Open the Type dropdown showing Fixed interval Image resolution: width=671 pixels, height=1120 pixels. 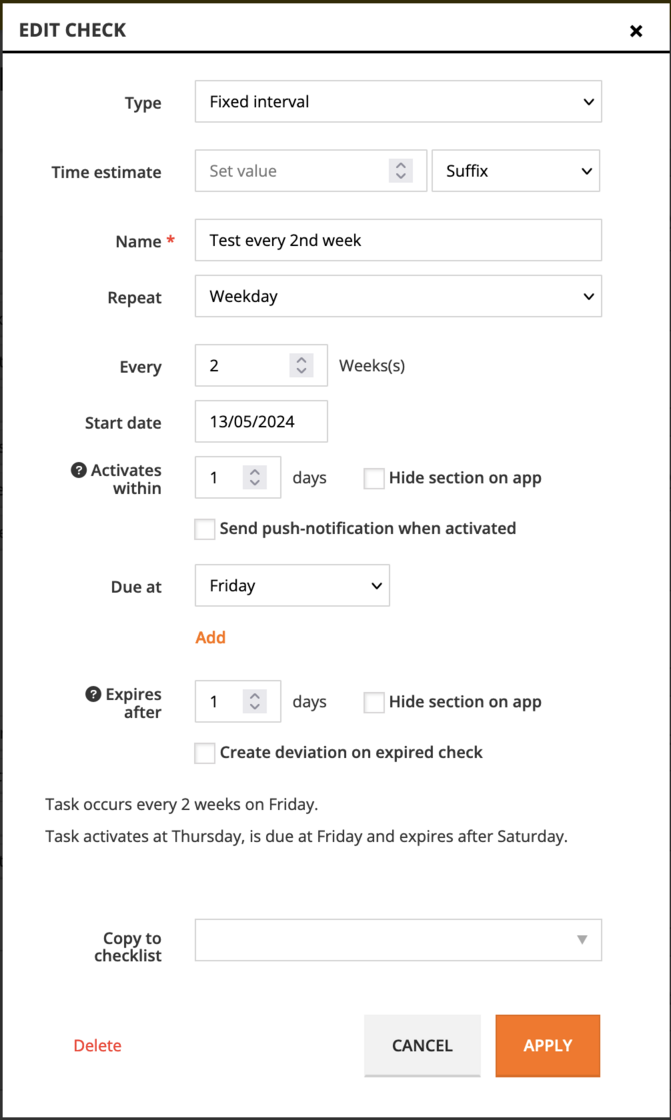point(398,101)
